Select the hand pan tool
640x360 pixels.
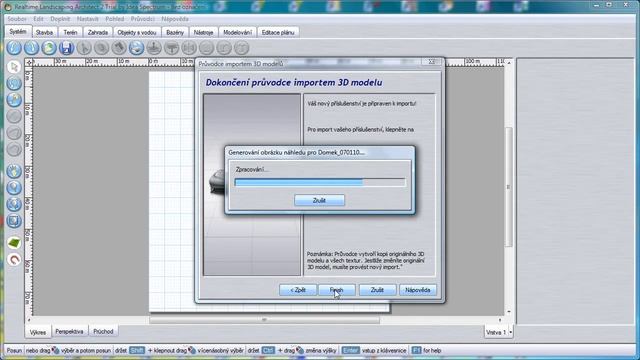(x=14, y=171)
